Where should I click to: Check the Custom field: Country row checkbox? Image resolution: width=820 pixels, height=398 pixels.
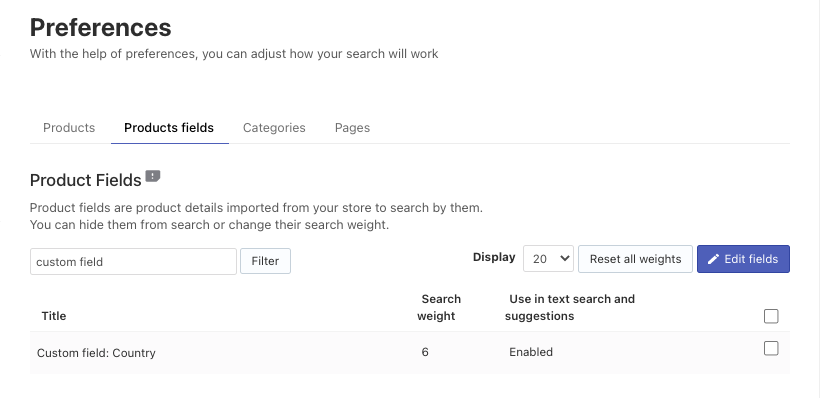click(x=771, y=348)
